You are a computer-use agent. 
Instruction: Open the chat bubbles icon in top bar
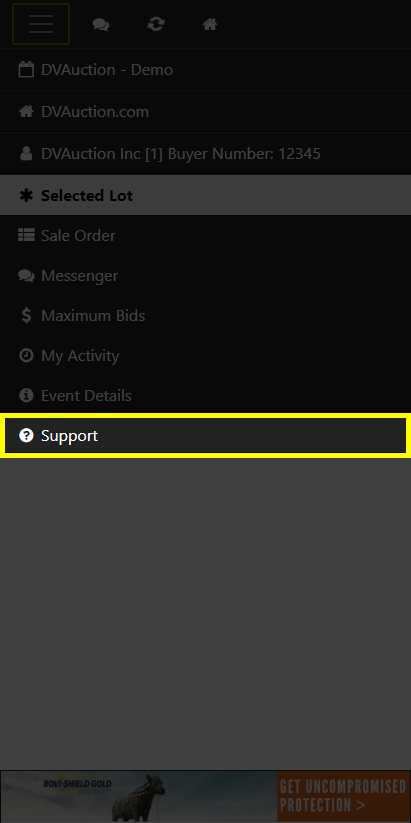tap(101, 24)
